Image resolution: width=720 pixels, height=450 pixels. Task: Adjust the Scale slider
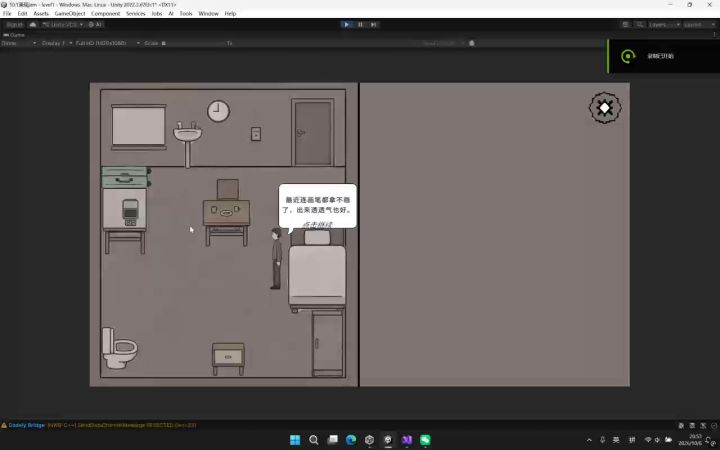tap(193, 43)
